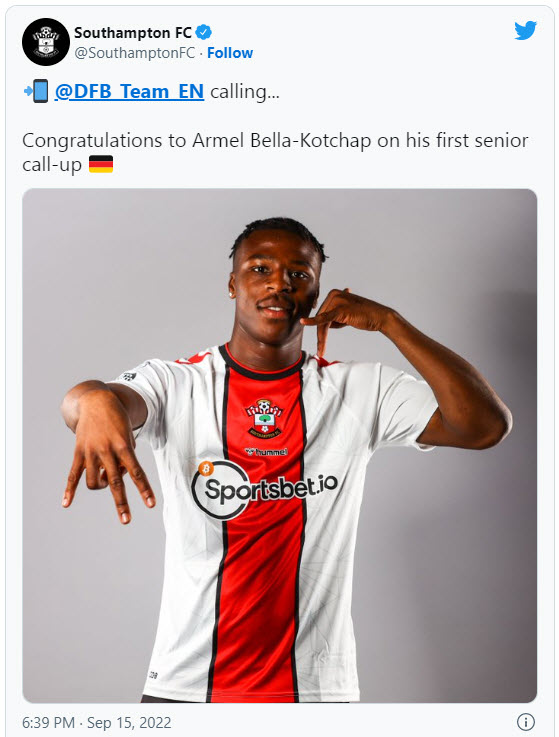Open the tweet info icon
The image size is (559, 737).
(x=526, y=721)
